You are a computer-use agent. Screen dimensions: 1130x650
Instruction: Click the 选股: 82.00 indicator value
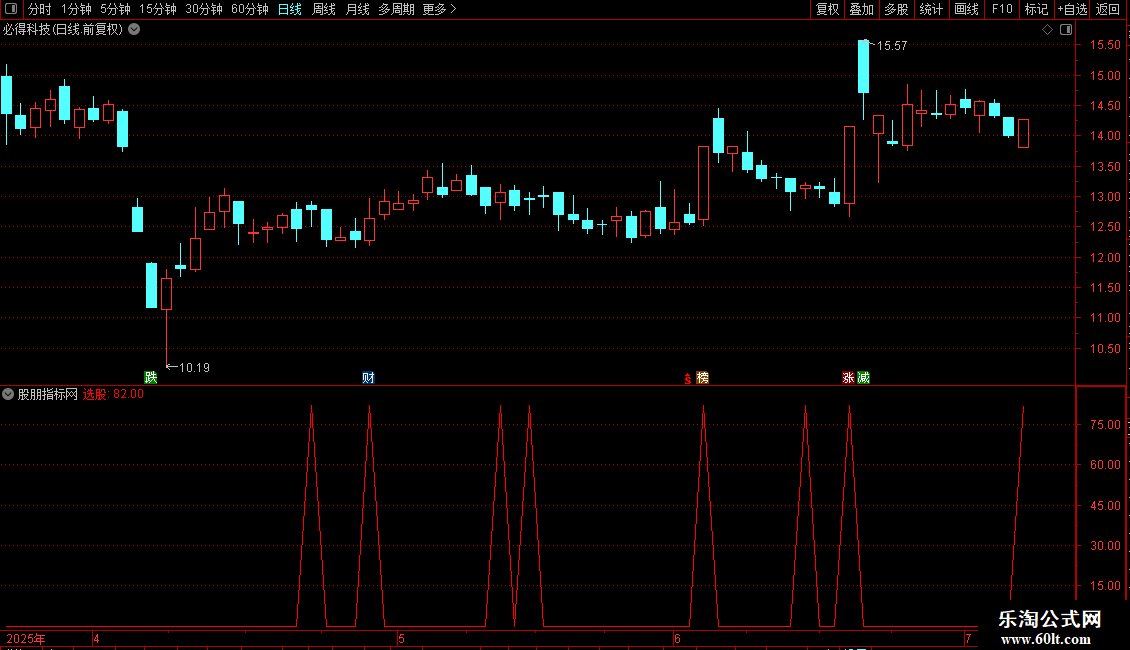point(113,394)
